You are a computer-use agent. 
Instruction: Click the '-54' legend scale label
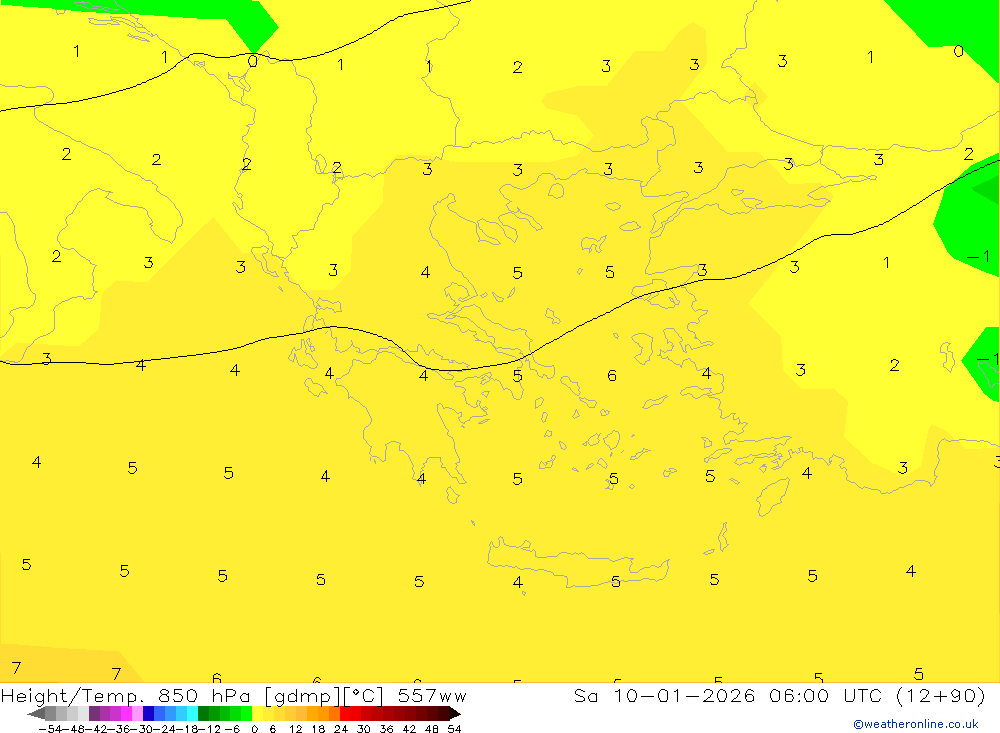pyautogui.click(x=51, y=729)
